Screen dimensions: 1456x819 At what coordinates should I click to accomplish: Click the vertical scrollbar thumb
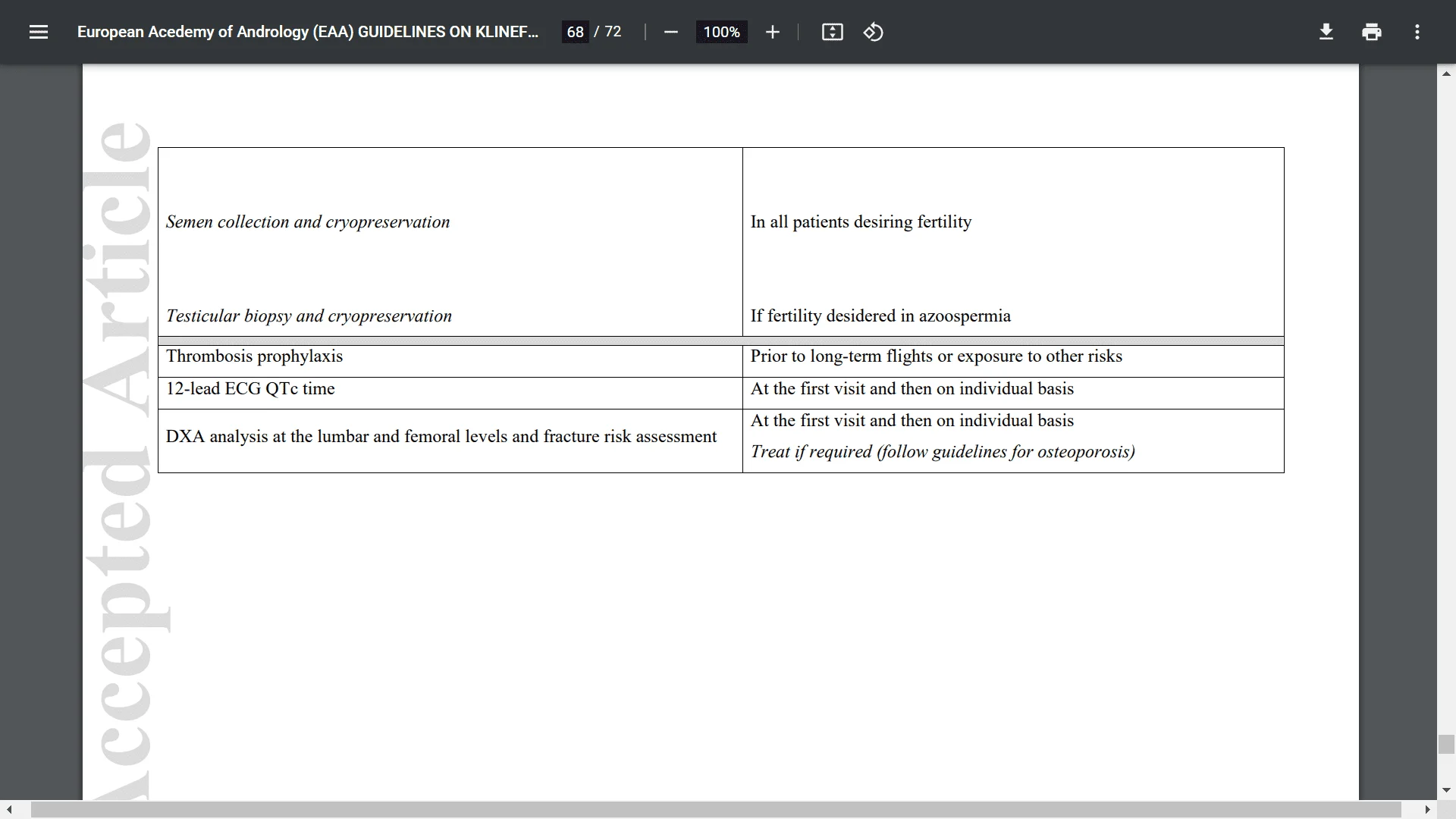click(x=1446, y=744)
